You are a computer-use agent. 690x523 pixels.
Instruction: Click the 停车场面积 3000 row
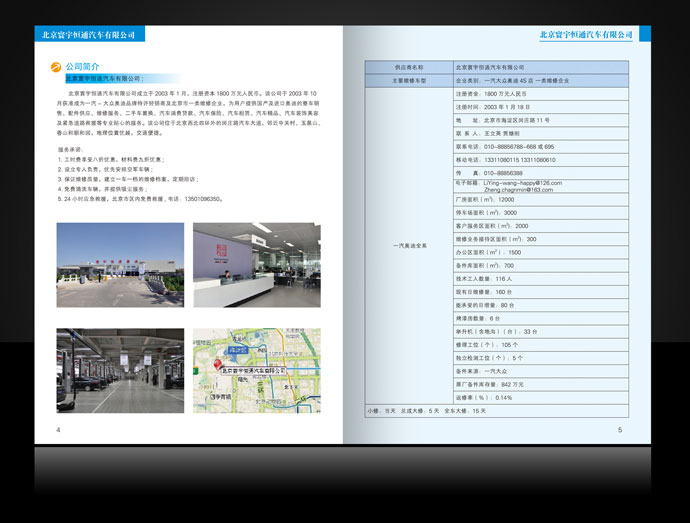541,213
